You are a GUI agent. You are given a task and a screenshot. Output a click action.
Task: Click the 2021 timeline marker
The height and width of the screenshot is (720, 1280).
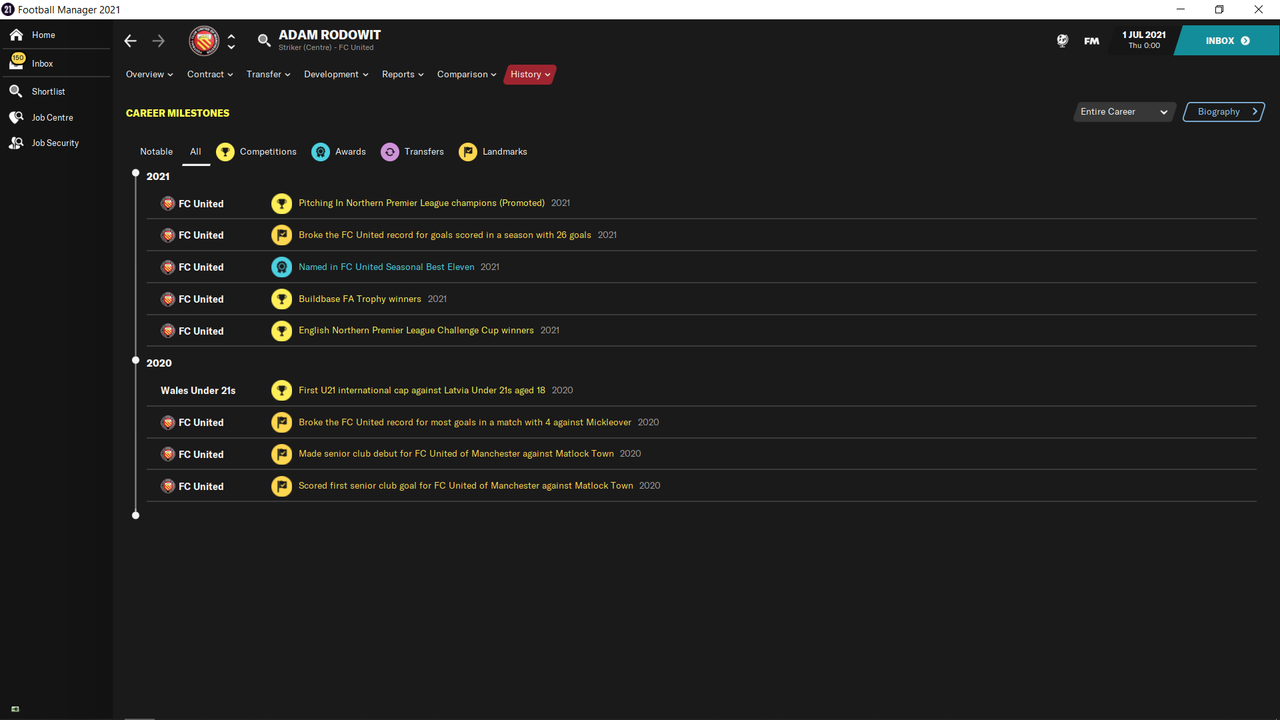coord(136,174)
